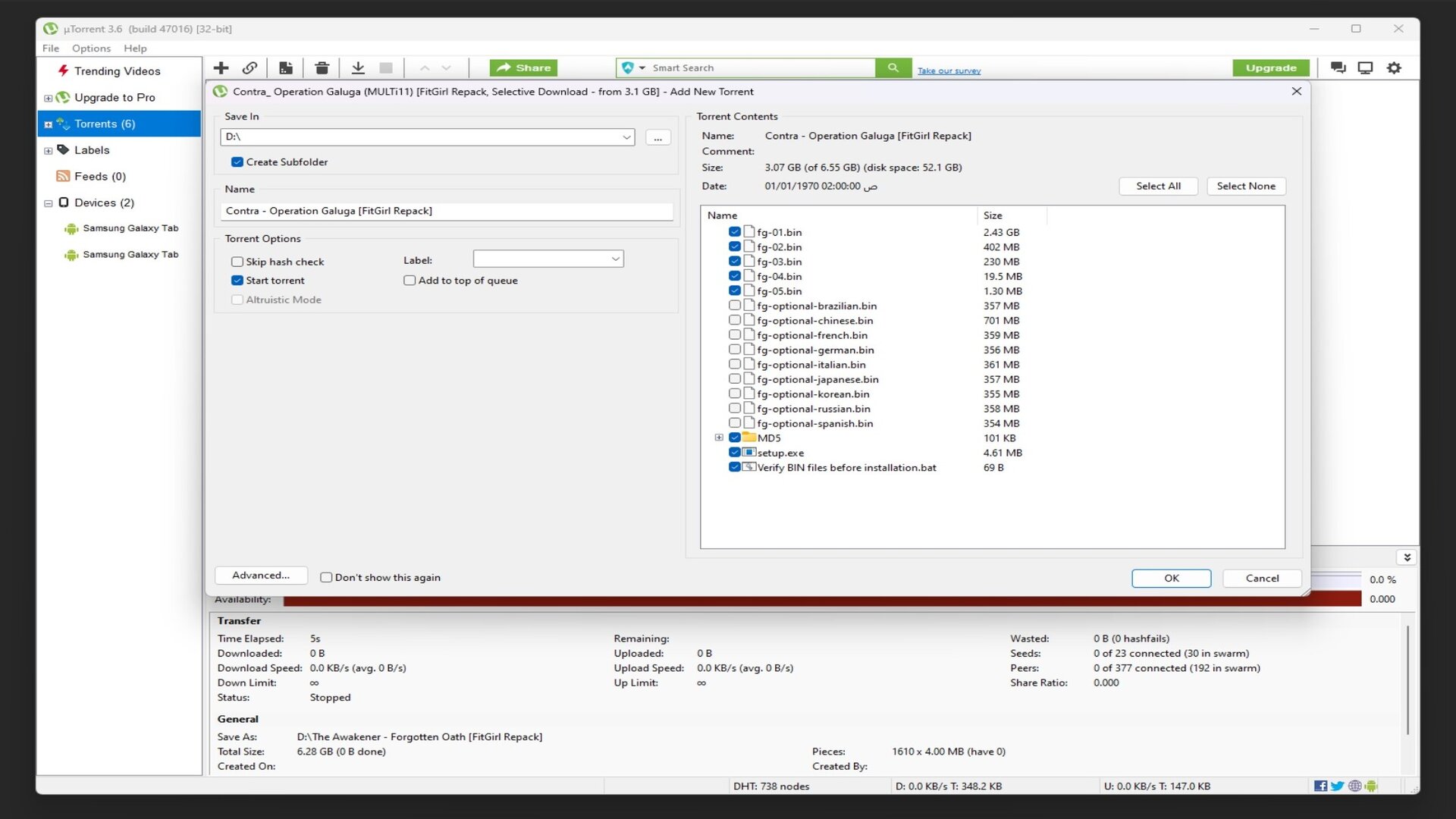This screenshot has height=819, width=1456.
Task: Select Labels in the sidebar
Action: click(x=92, y=150)
